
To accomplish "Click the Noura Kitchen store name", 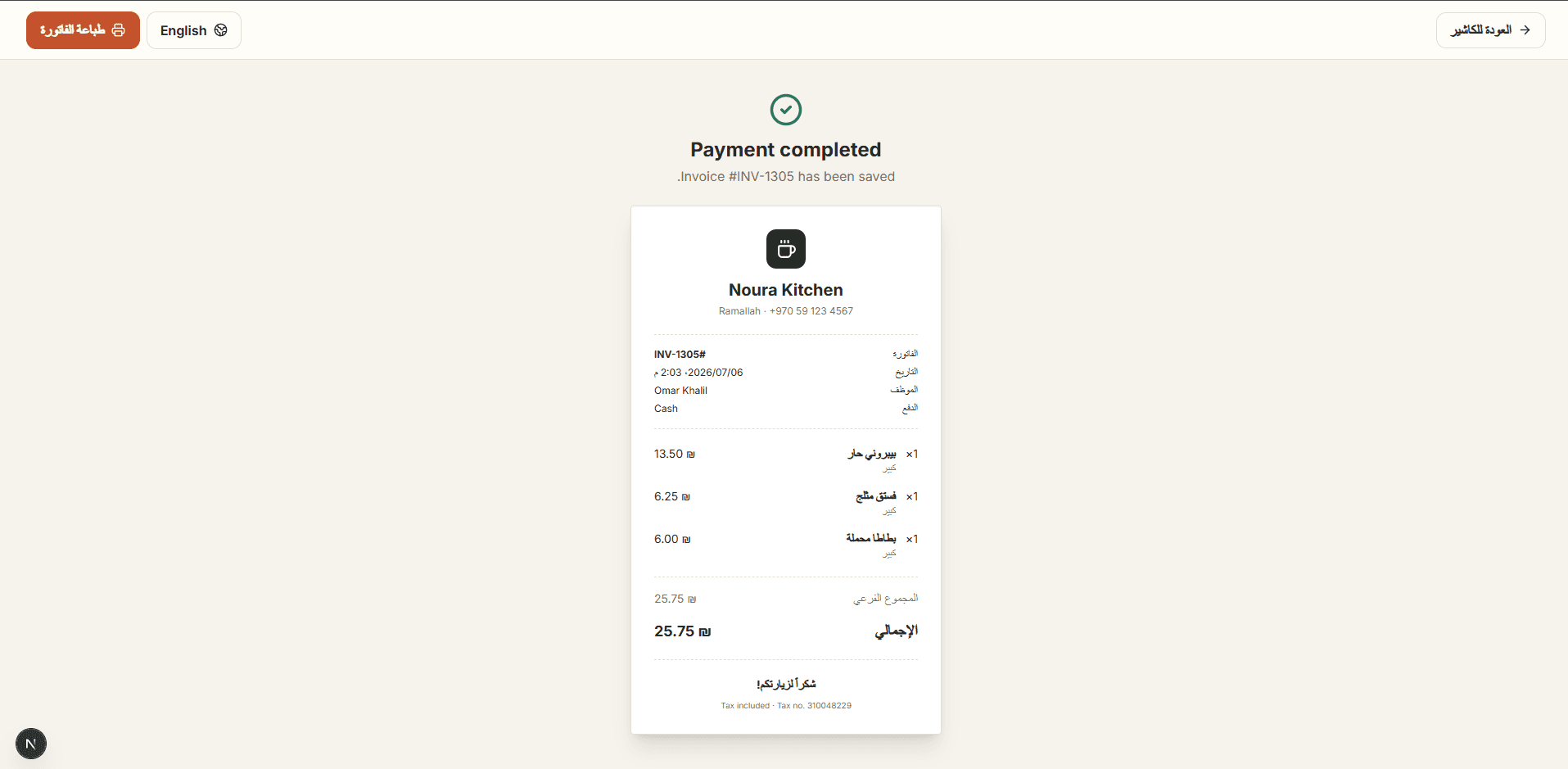I will click(x=786, y=290).
